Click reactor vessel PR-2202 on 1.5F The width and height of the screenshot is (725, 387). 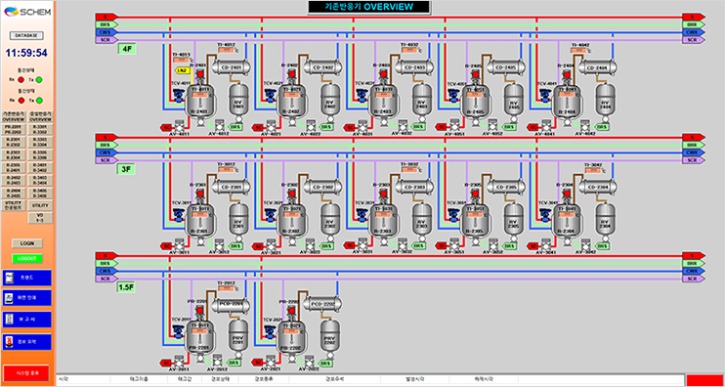292,338
